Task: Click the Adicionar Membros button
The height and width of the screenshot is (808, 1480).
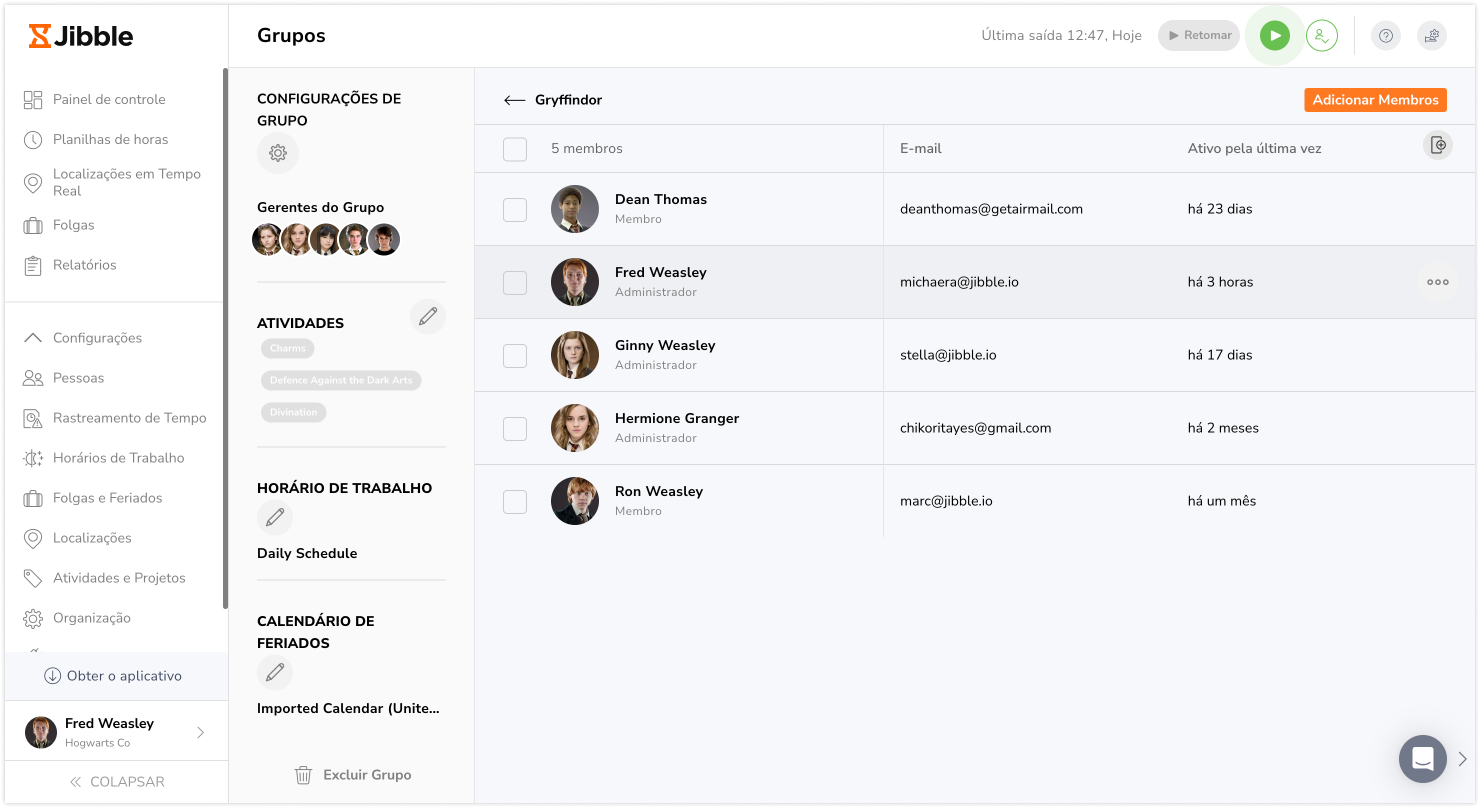Action: (1375, 100)
